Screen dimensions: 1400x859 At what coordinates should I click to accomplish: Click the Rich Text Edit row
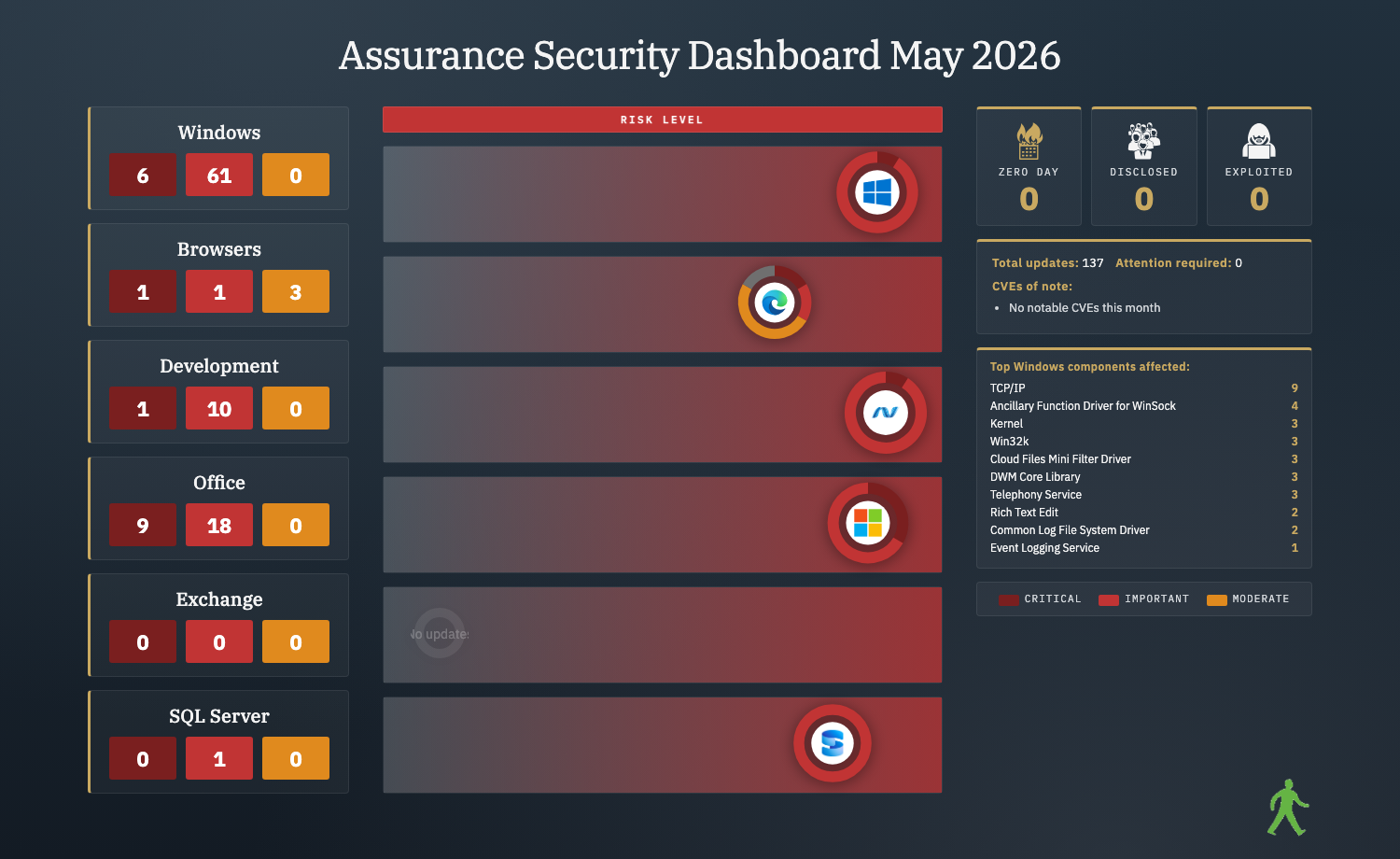(1144, 513)
